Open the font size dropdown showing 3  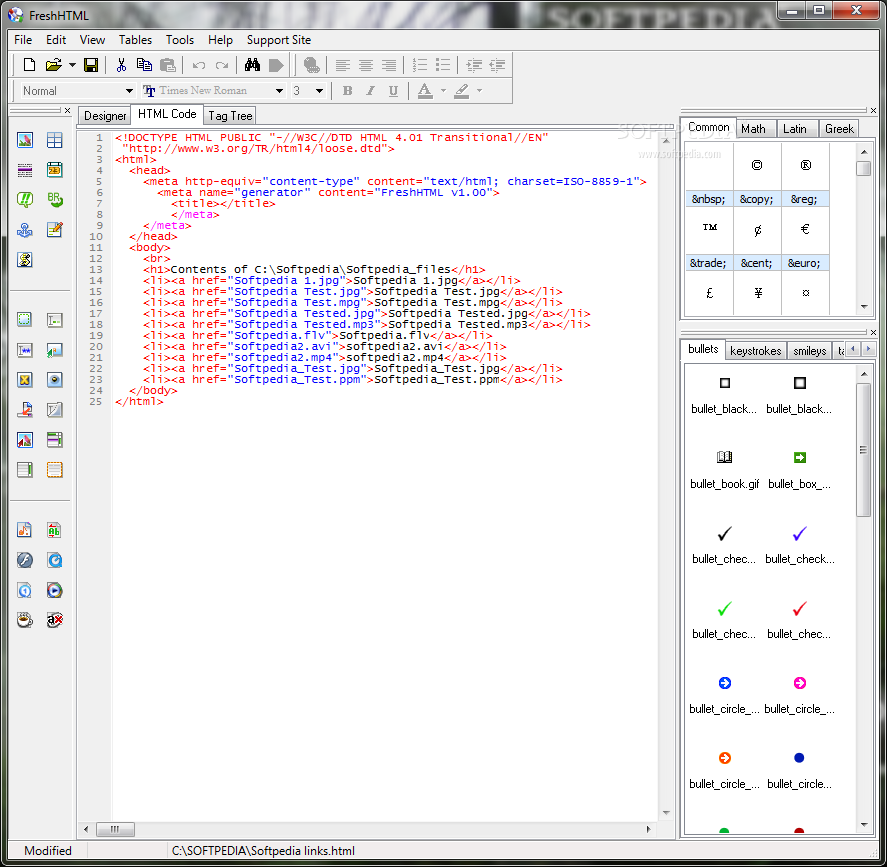(319, 91)
